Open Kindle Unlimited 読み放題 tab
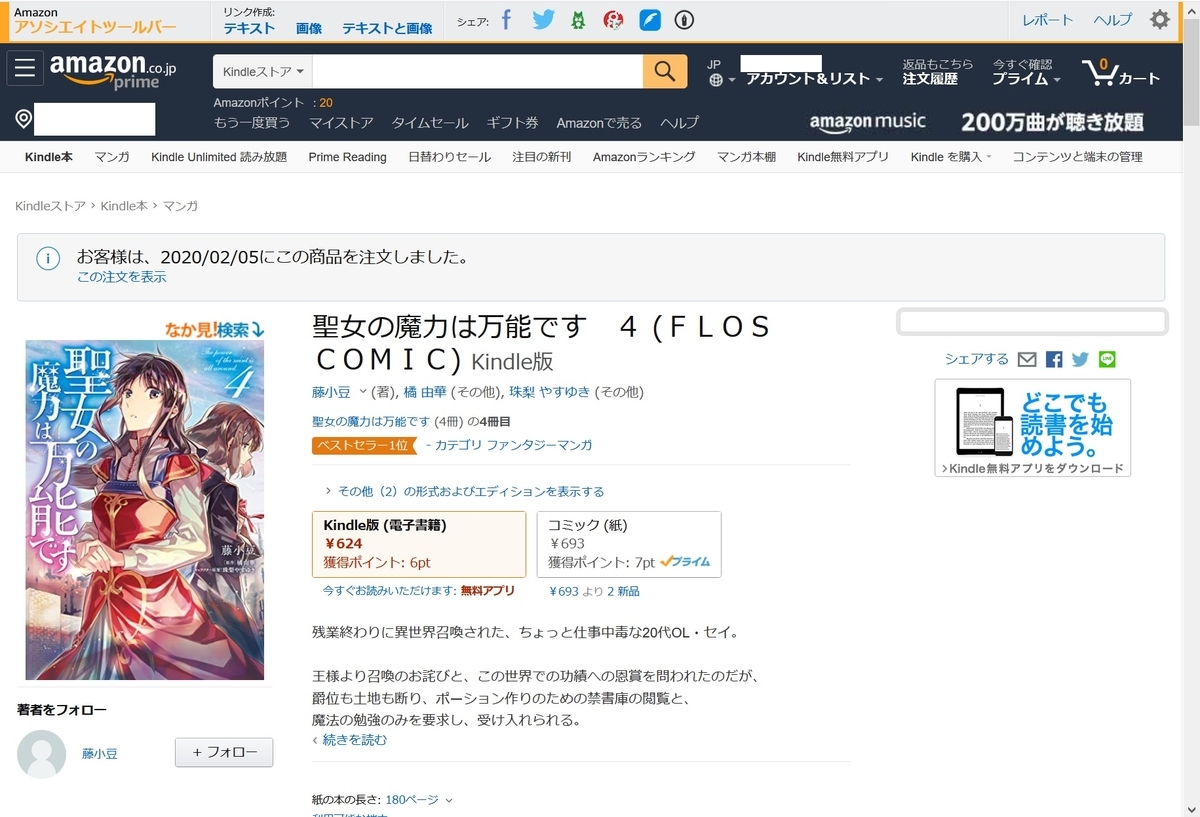Viewport: 1200px width, 817px height. [219, 157]
